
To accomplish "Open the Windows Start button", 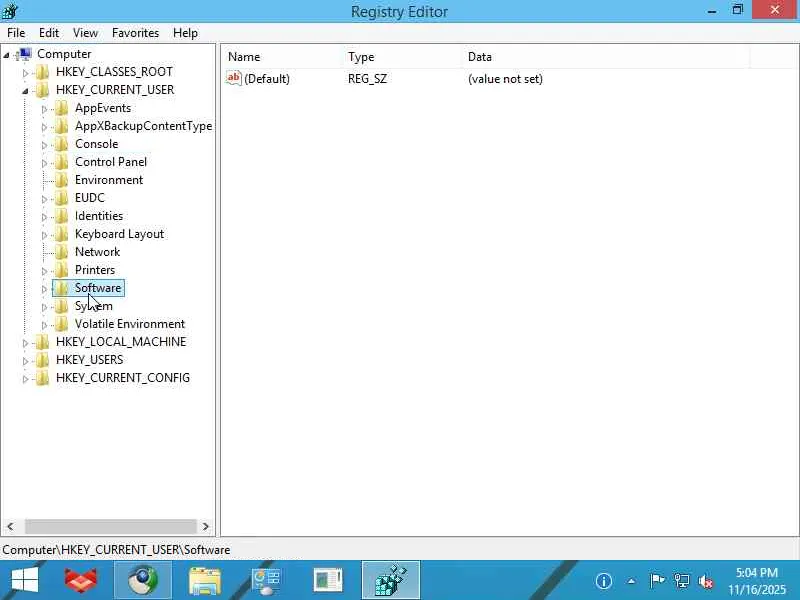I will 24,580.
